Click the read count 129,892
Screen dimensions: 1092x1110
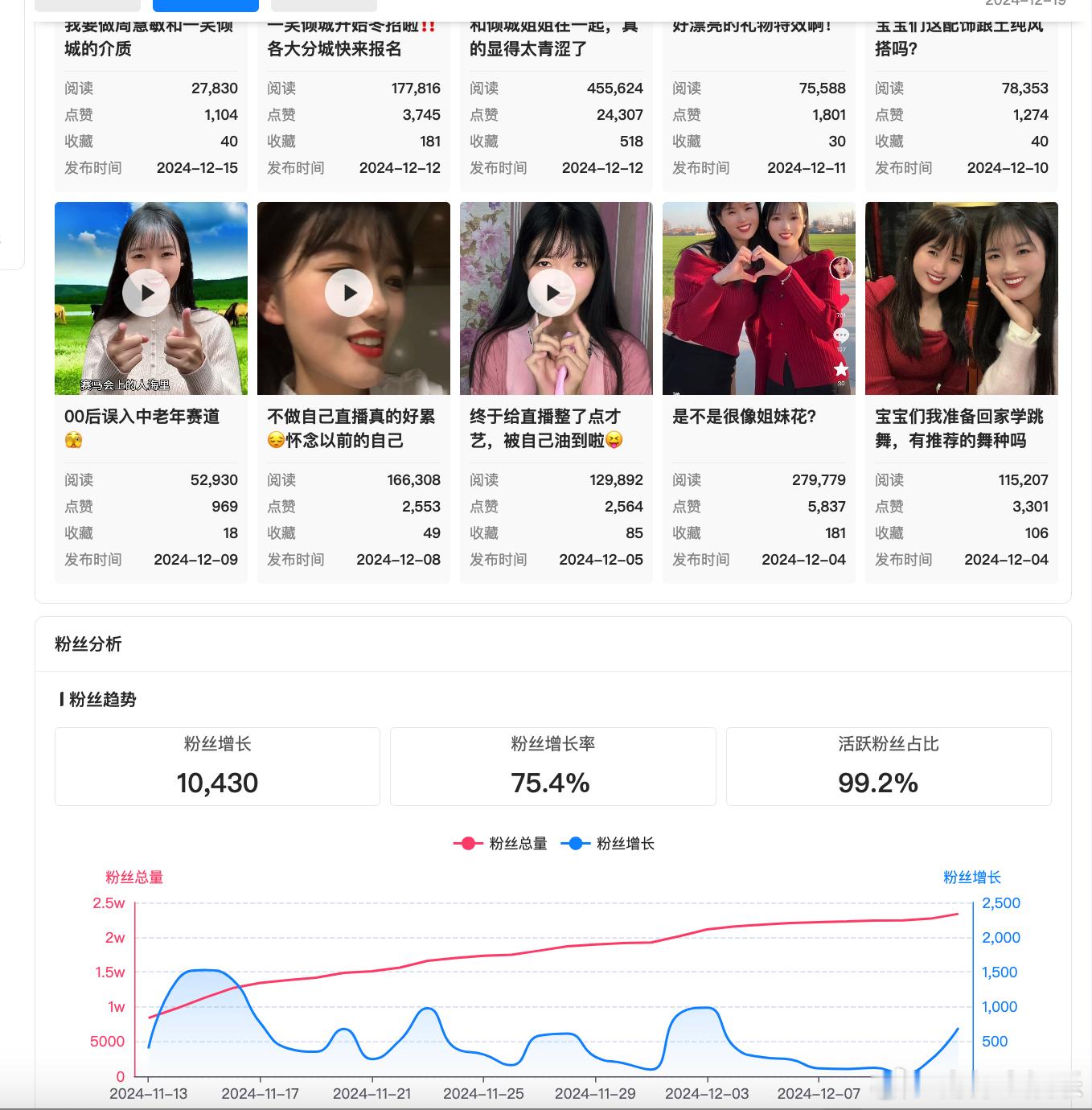pos(616,480)
